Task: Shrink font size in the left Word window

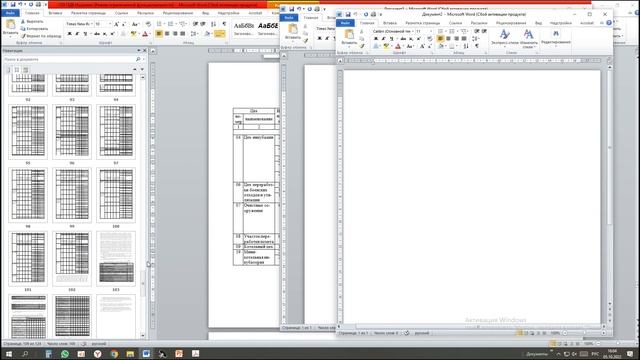Action: (x=124, y=24)
